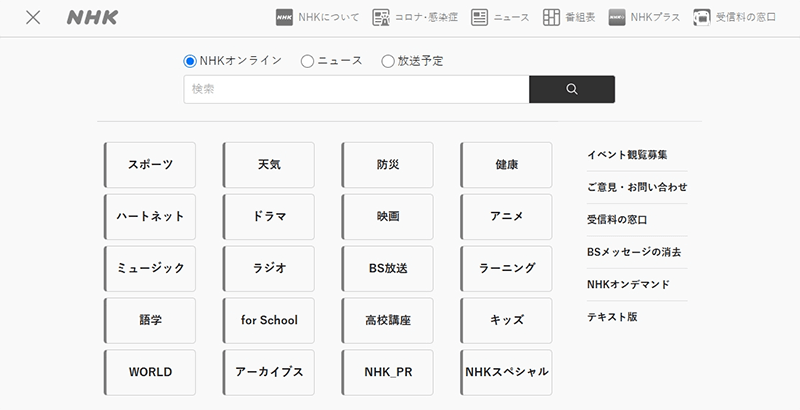Open the ハートネット category
Screen dimensions: 800x410
click(x=150, y=217)
